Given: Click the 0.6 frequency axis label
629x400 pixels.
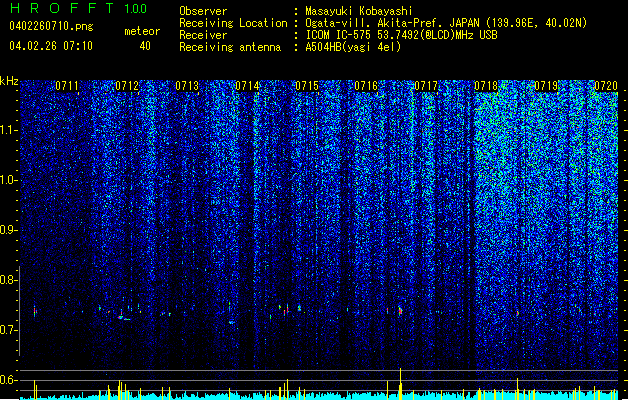Looking at the screenshot, I should pyautogui.click(x=8, y=380).
